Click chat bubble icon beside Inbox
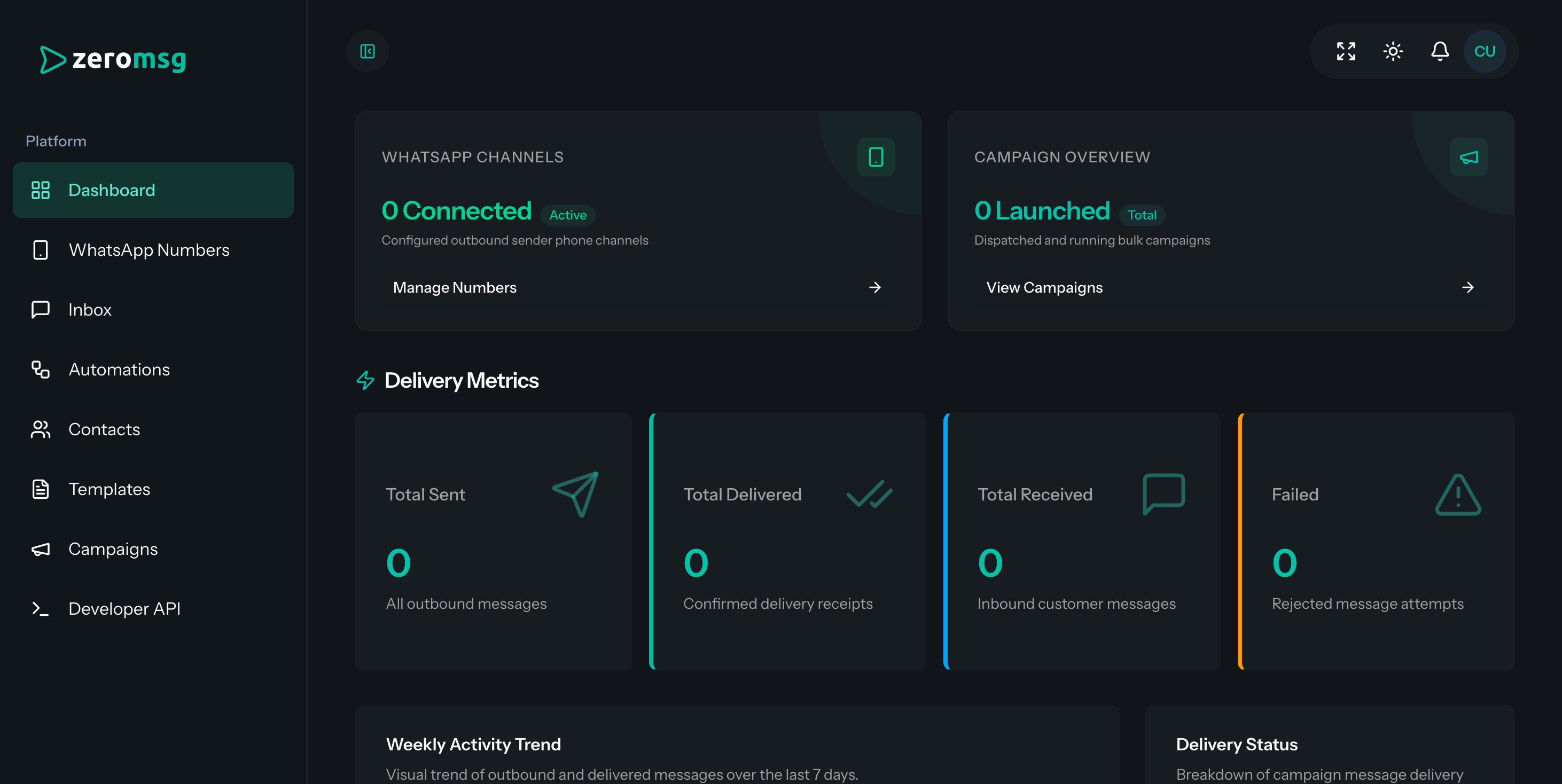Image resolution: width=1562 pixels, height=784 pixels. [41, 310]
